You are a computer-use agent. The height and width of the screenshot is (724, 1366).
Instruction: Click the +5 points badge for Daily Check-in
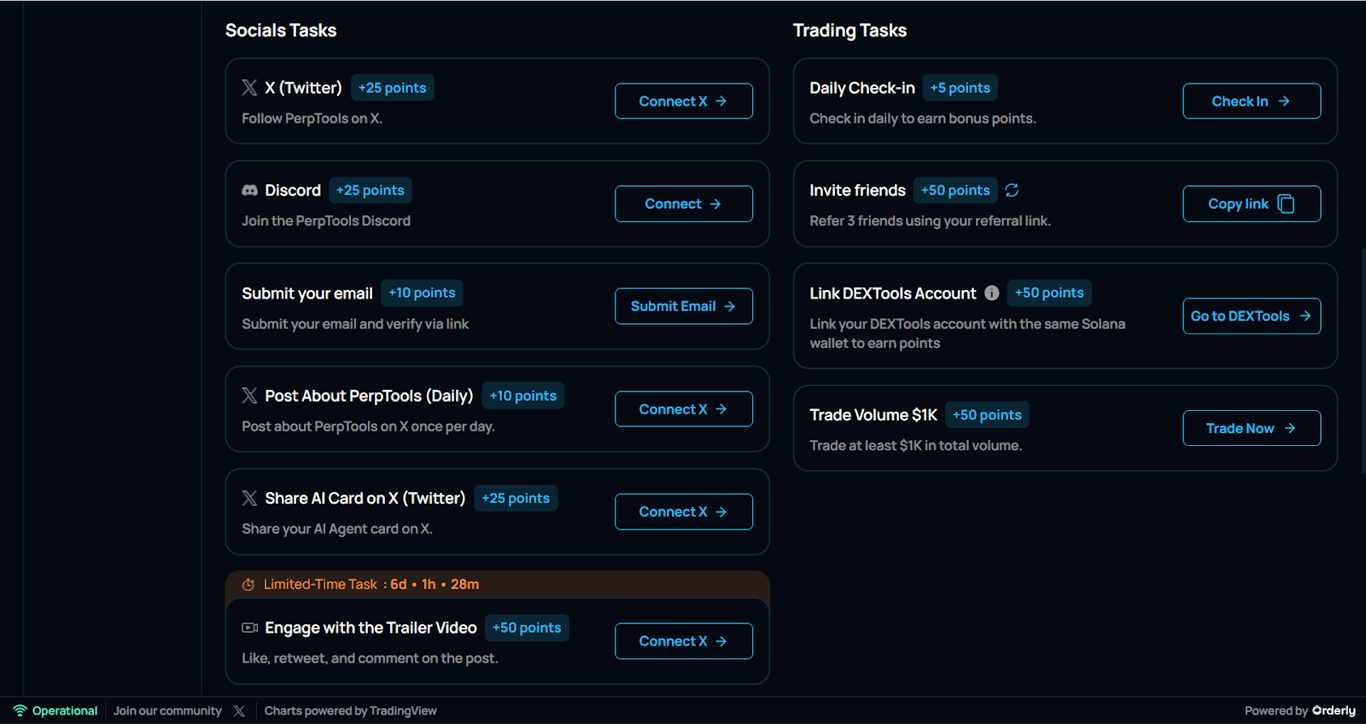[x=960, y=88]
